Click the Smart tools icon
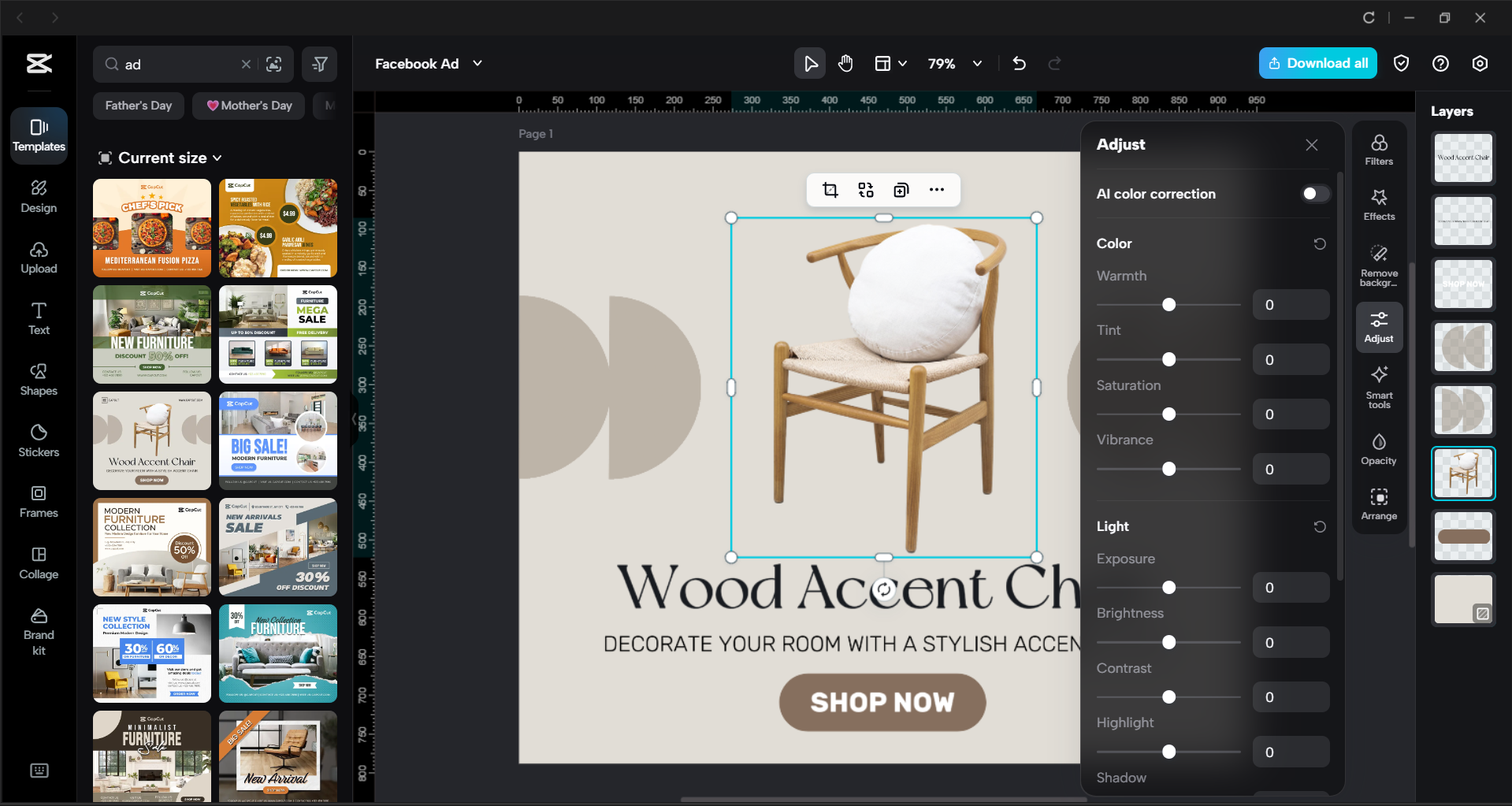 click(1378, 385)
